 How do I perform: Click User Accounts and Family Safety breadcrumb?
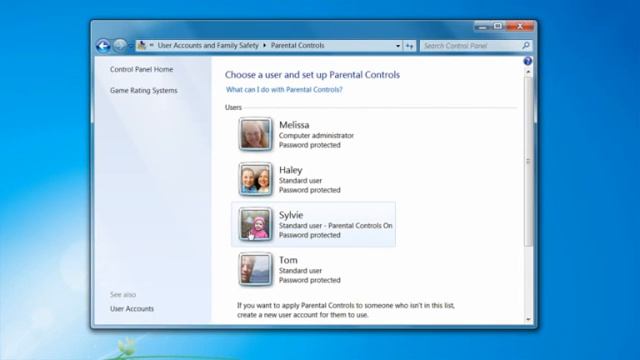[x=208, y=45]
